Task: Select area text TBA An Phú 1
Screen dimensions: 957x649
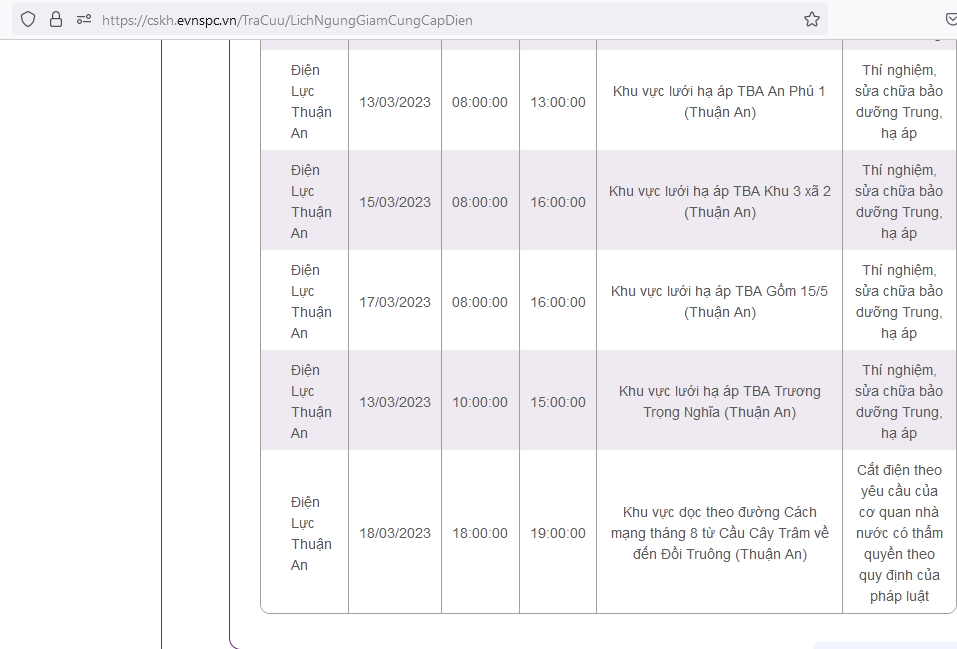Action: 720,102
